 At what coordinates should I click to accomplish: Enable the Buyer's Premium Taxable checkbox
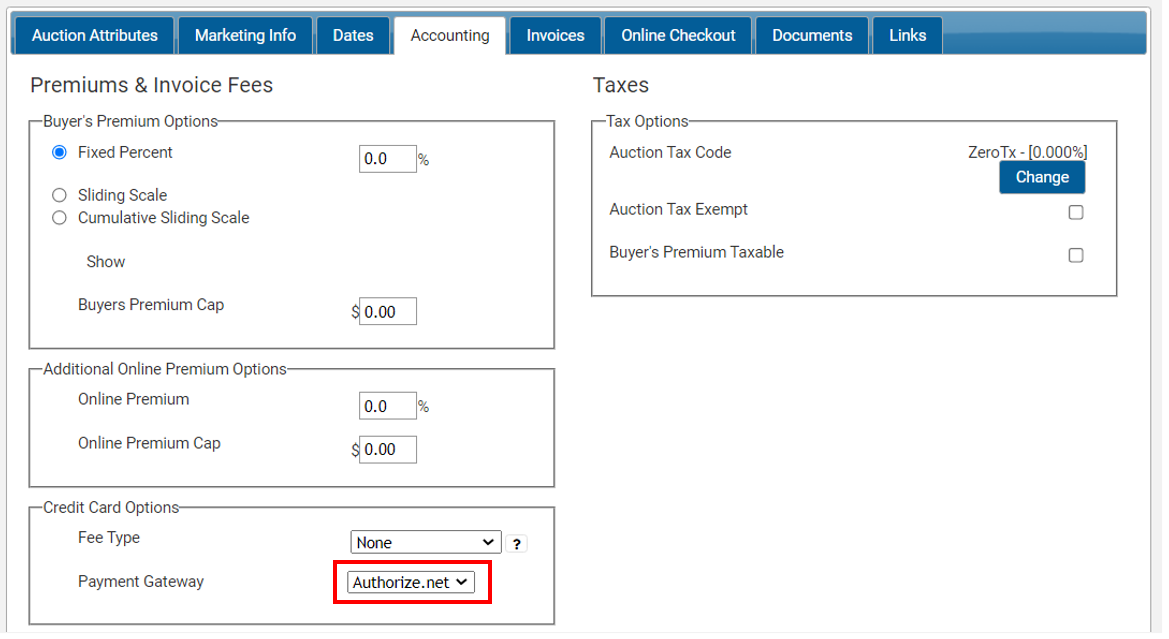1076,255
